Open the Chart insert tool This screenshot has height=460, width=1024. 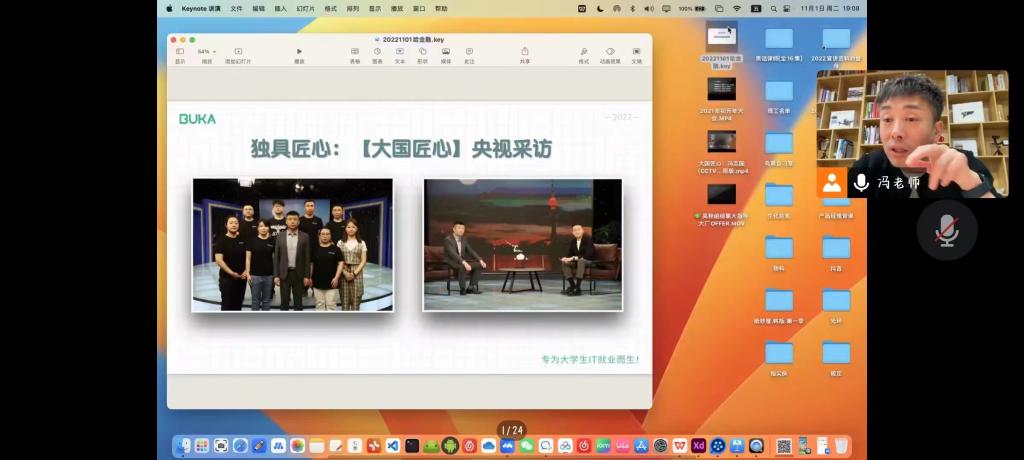[x=377, y=51]
